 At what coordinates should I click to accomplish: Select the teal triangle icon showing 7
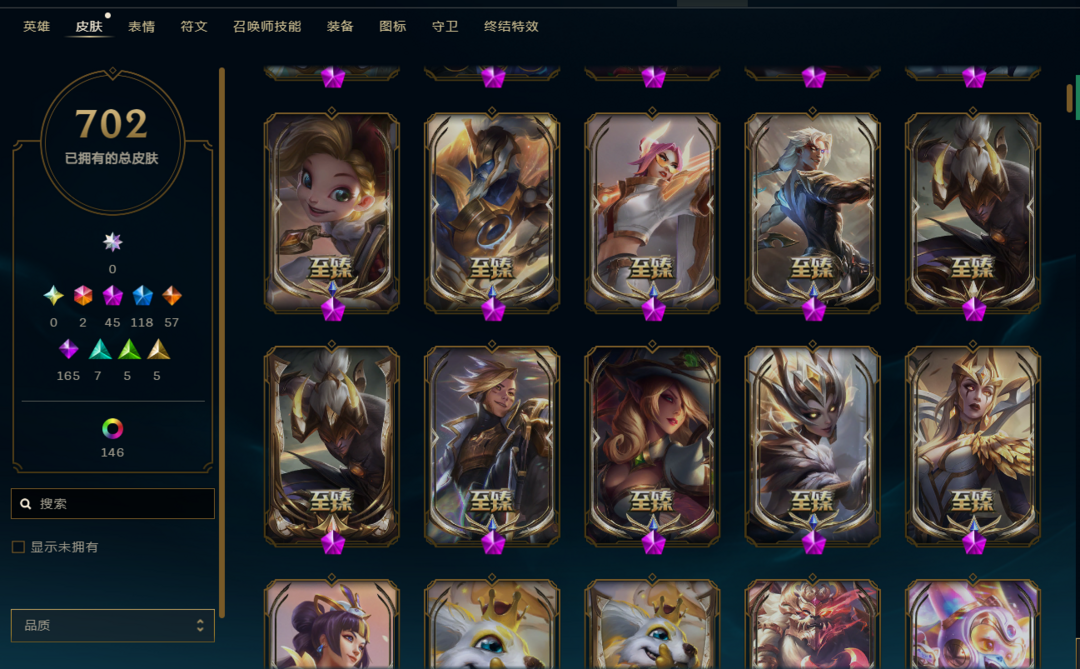pyautogui.click(x=100, y=349)
